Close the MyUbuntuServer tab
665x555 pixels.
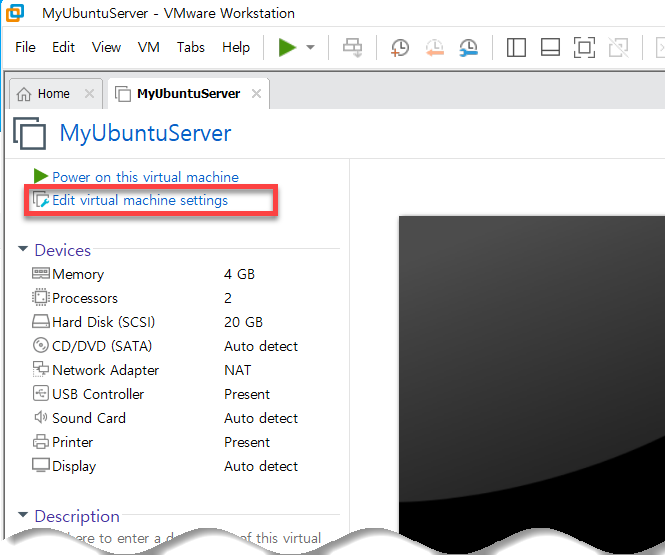point(256,93)
